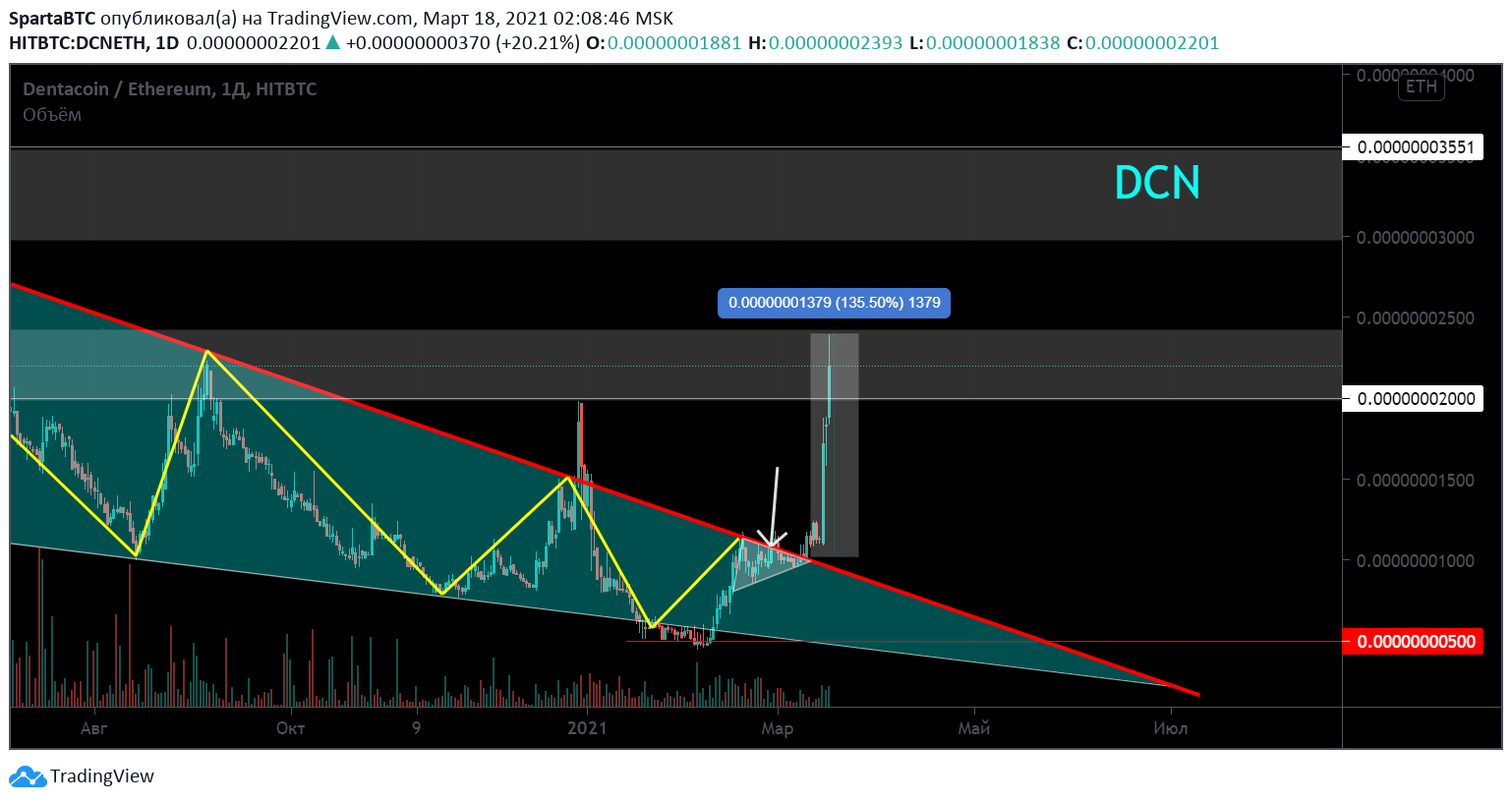Viewport: 1512px width, 803px height.
Task: Click the TradingView cloud logo icon
Action: pyautogui.click(x=28, y=776)
